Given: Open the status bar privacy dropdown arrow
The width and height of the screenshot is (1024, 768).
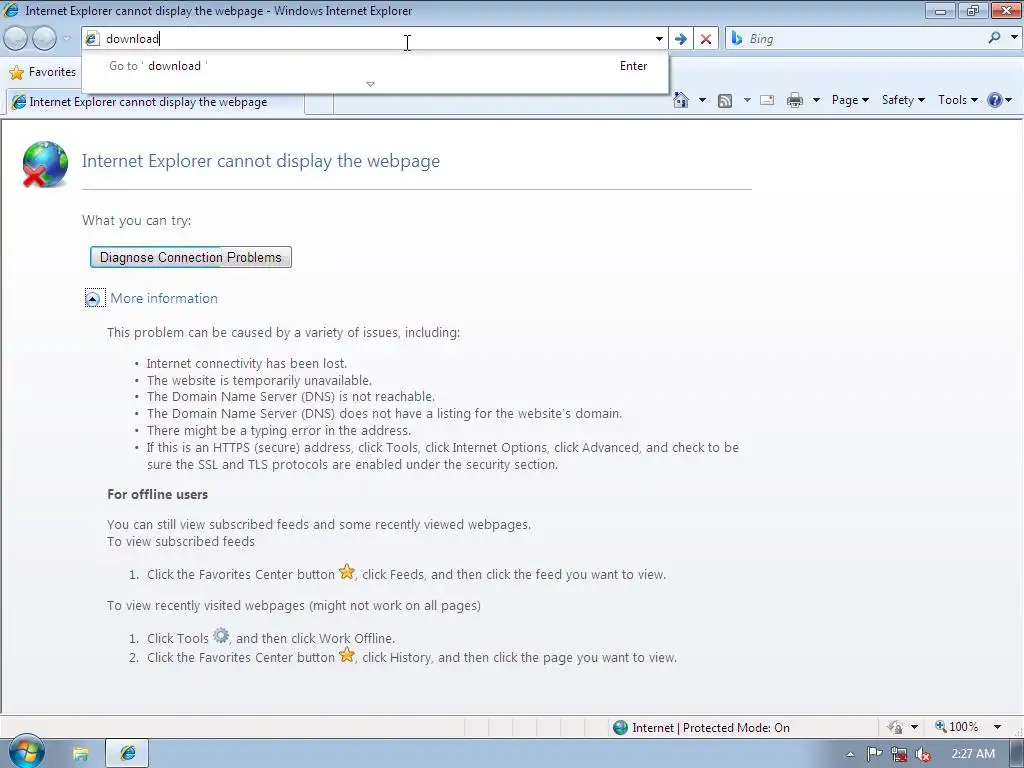Looking at the screenshot, I should 914,727.
